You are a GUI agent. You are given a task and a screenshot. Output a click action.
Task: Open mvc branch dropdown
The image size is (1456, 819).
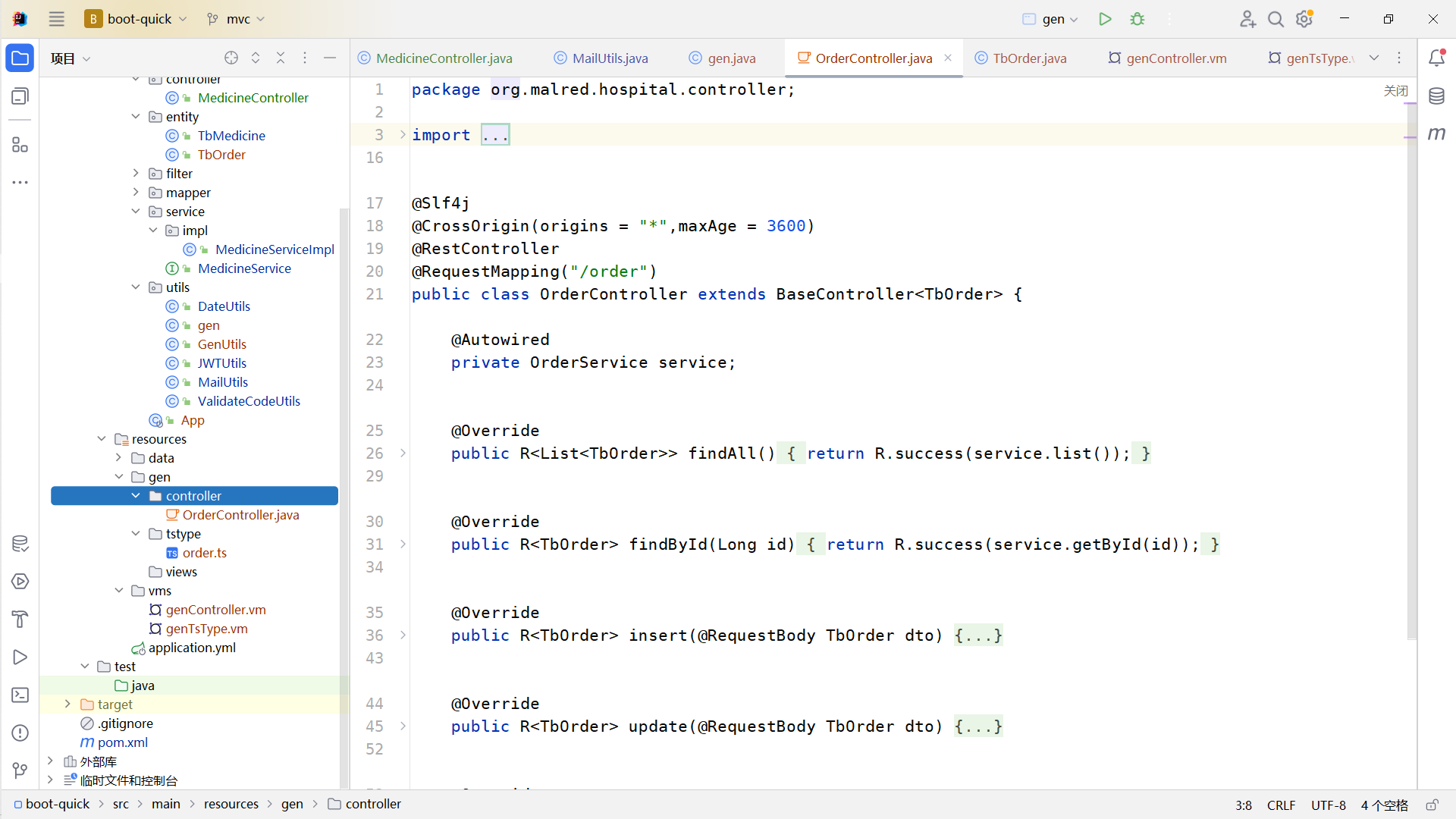pyautogui.click(x=236, y=19)
